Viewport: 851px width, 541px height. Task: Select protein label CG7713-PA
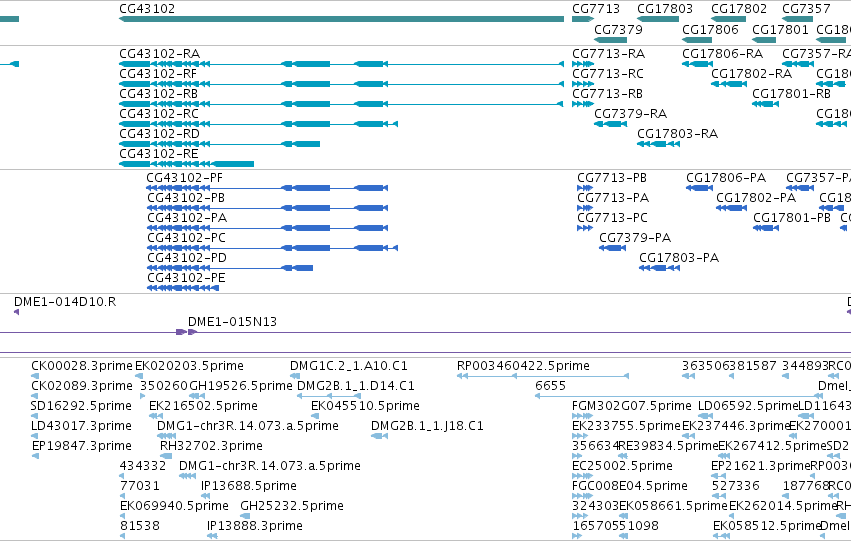(613, 198)
